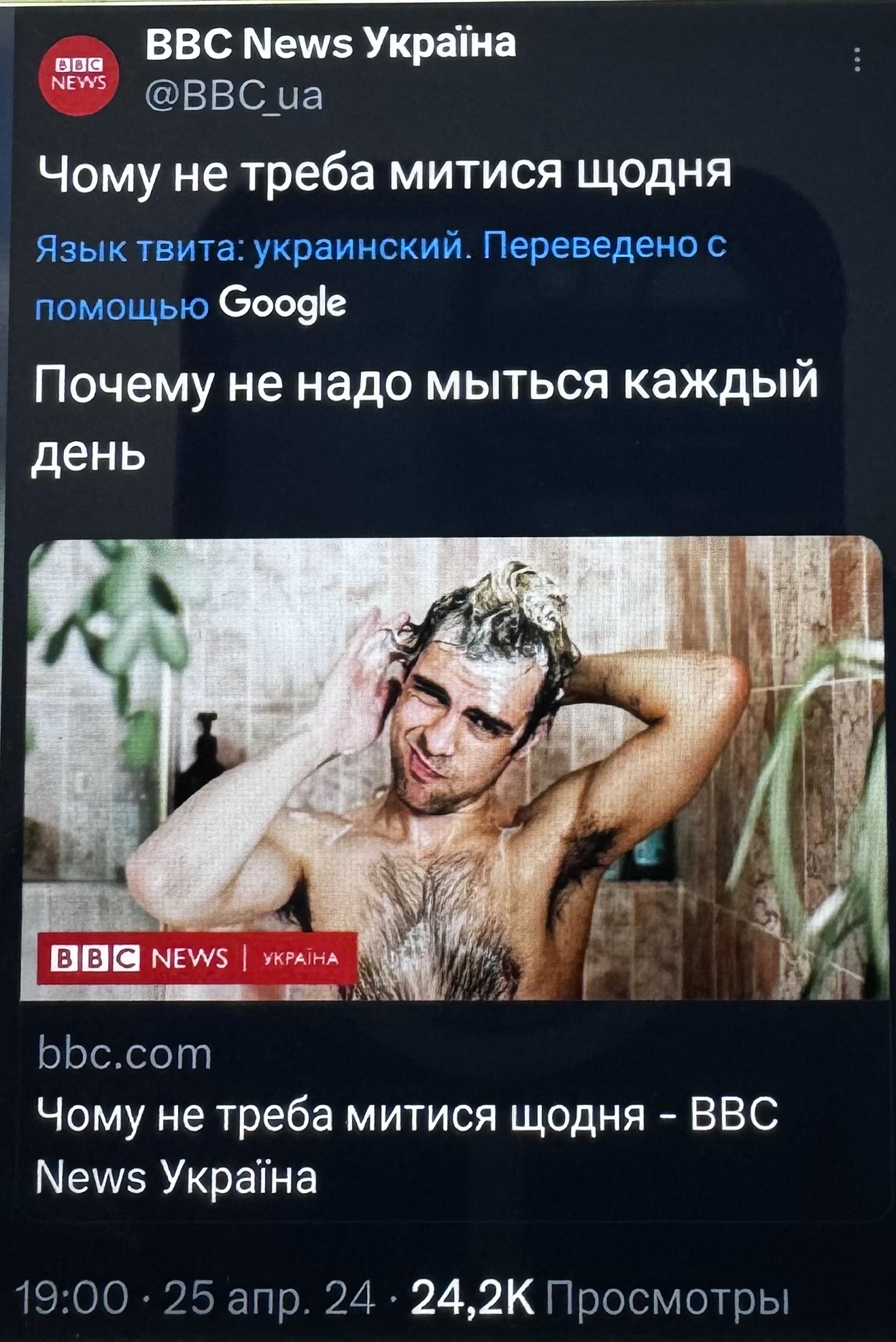This screenshot has width=896, height=1342.
Task: Select the translated text 'Почему не надо мыться каждый день'
Action: (425, 416)
